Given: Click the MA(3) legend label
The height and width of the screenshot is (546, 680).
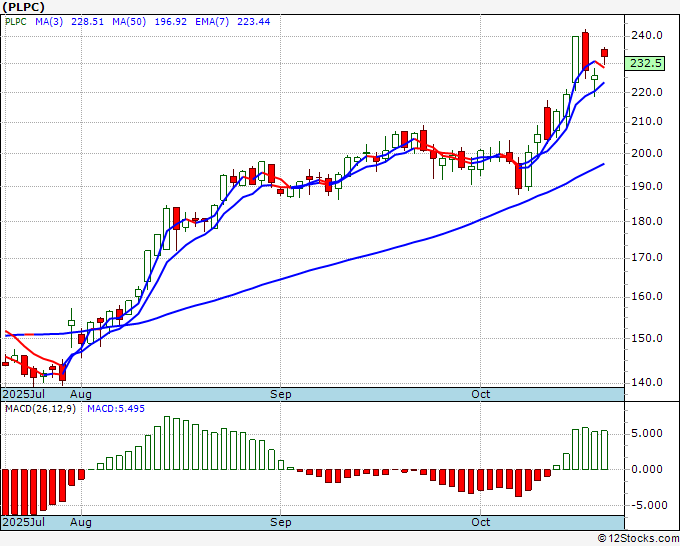Looking at the screenshot, I should pos(49,22).
